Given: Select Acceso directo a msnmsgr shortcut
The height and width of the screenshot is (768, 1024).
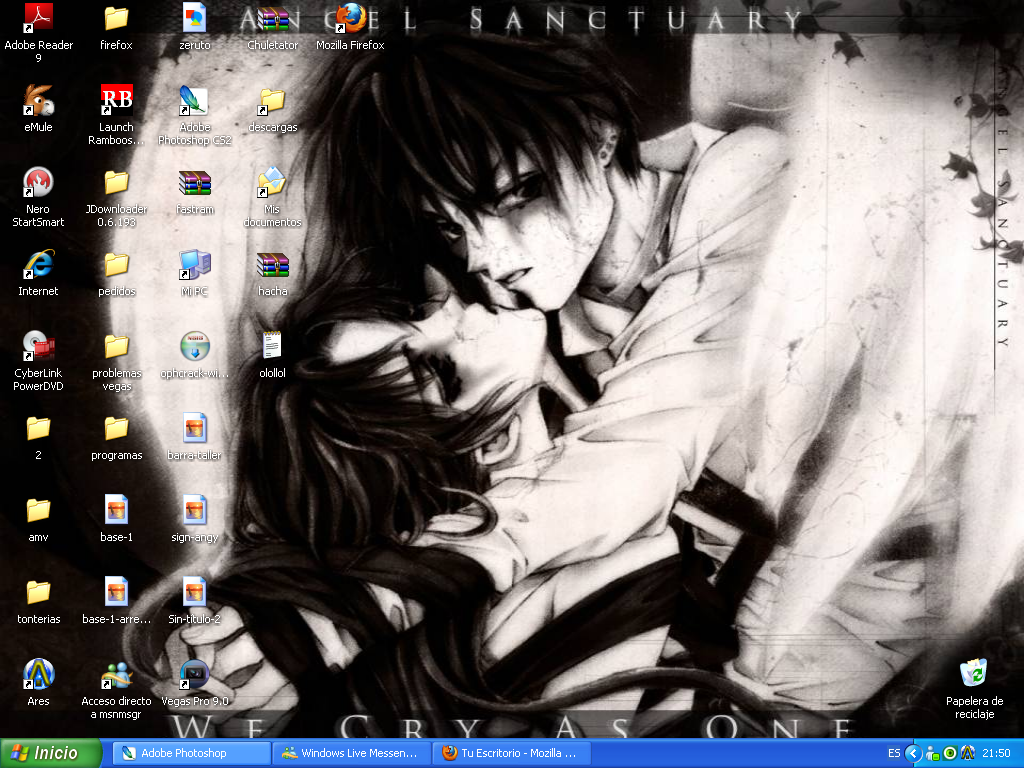Looking at the screenshot, I should pos(116,675).
